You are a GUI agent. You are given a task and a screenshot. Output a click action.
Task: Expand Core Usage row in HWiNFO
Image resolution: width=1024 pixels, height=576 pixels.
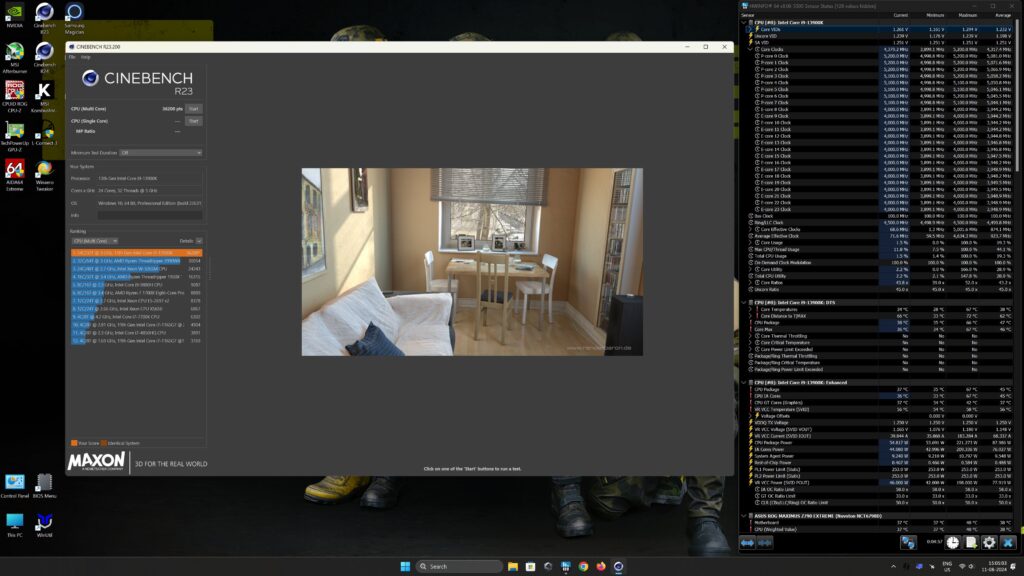click(750, 242)
